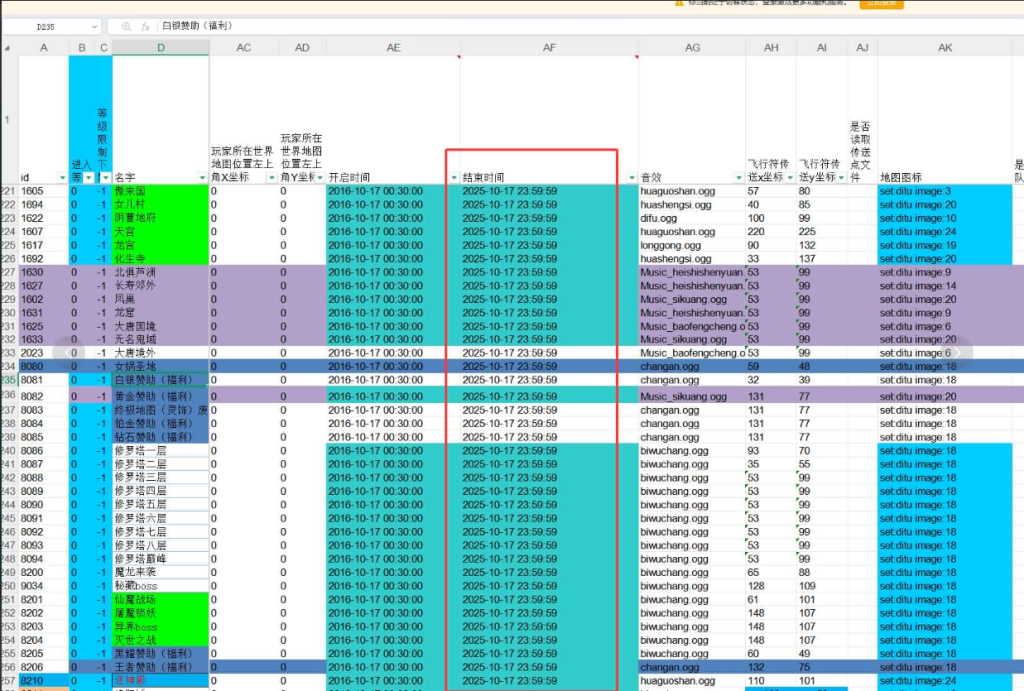Open filter dropdown for 名字 column

pos(202,178)
